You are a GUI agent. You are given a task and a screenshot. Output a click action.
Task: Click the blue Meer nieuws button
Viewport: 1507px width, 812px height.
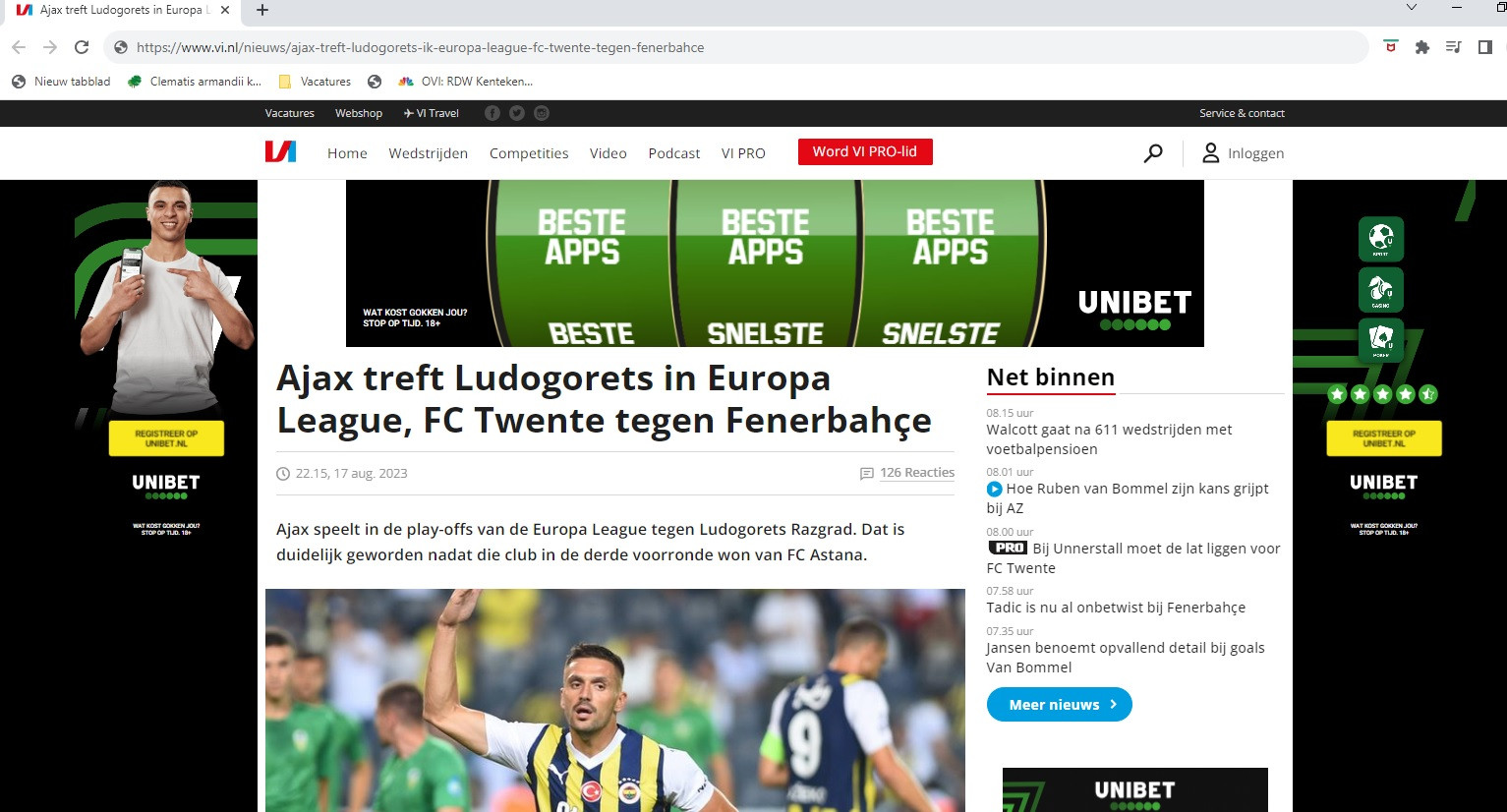click(1060, 705)
